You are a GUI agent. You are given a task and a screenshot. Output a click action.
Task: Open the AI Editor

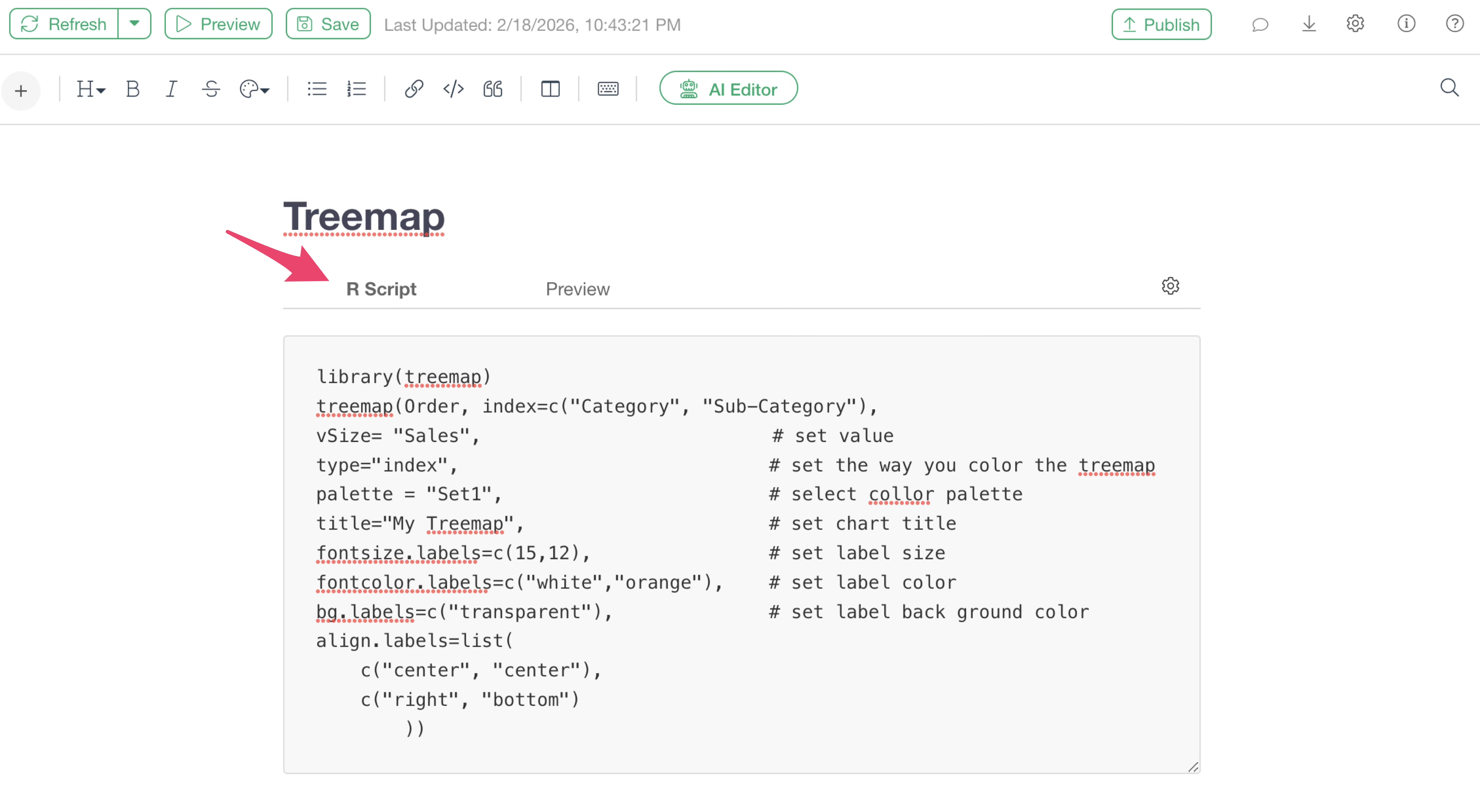coord(728,89)
